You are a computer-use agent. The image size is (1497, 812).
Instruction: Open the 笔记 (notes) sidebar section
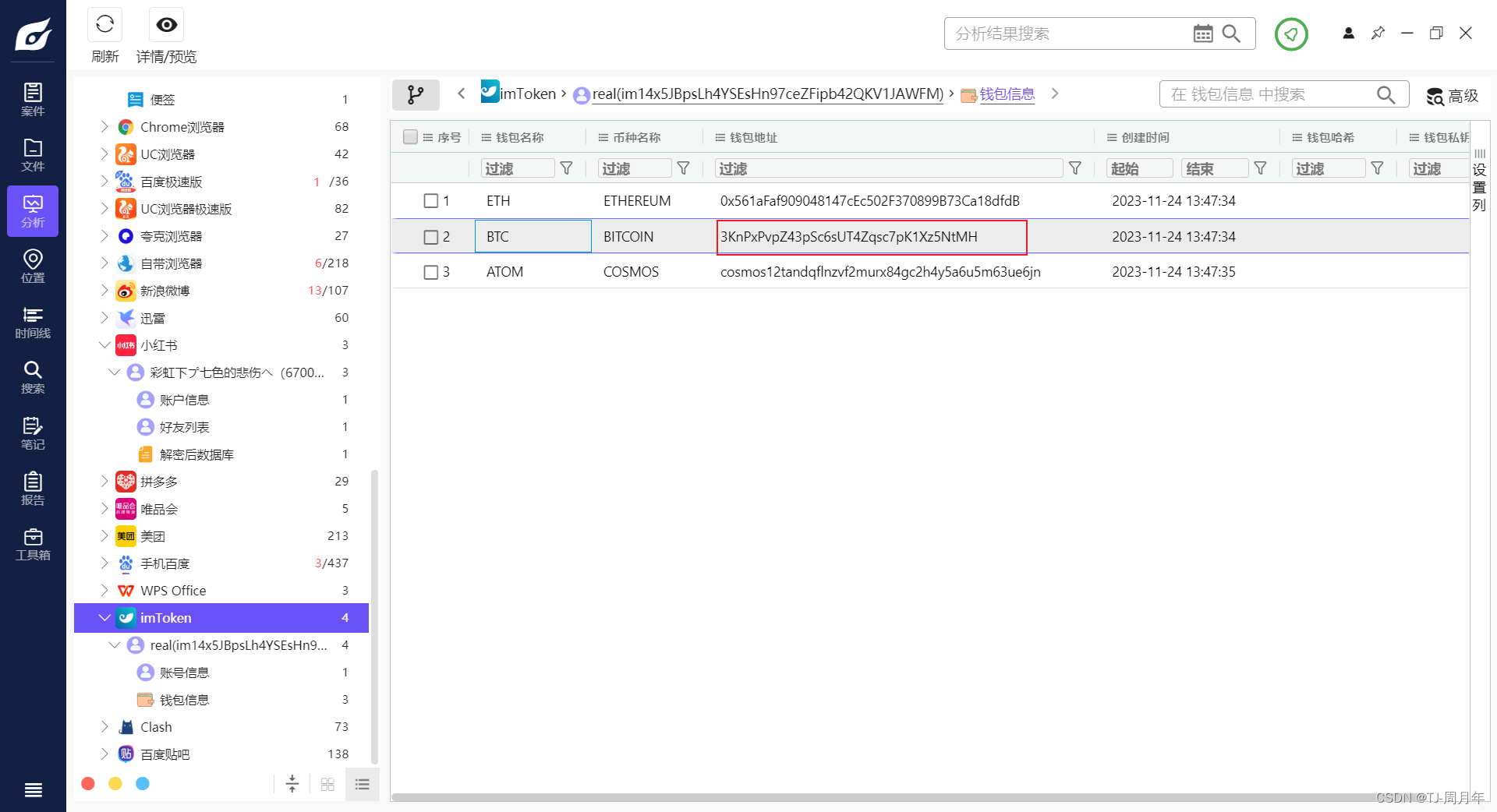[x=33, y=433]
